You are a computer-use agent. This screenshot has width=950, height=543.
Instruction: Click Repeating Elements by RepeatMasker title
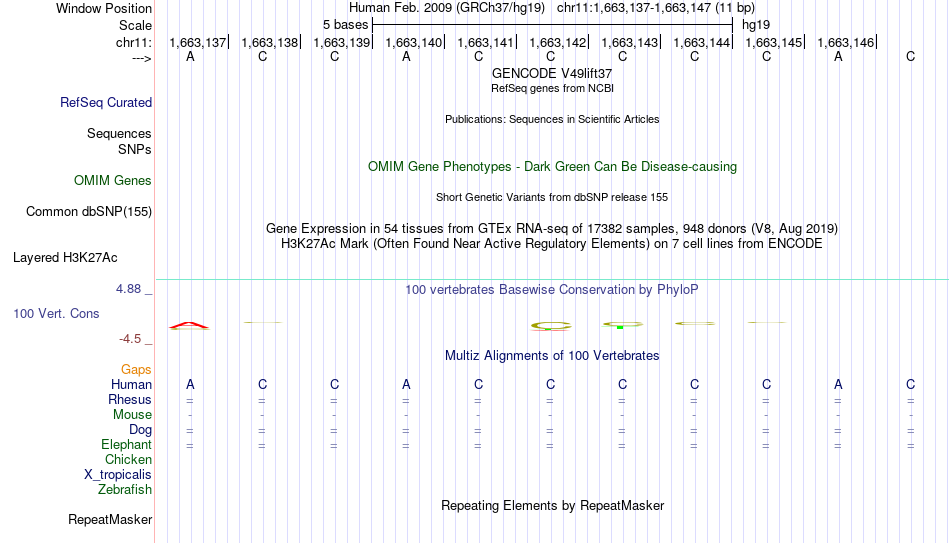(x=552, y=505)
